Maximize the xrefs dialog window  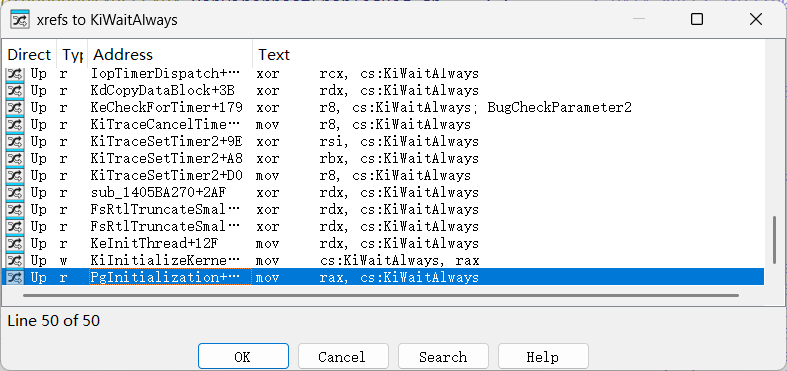point(697,19)
